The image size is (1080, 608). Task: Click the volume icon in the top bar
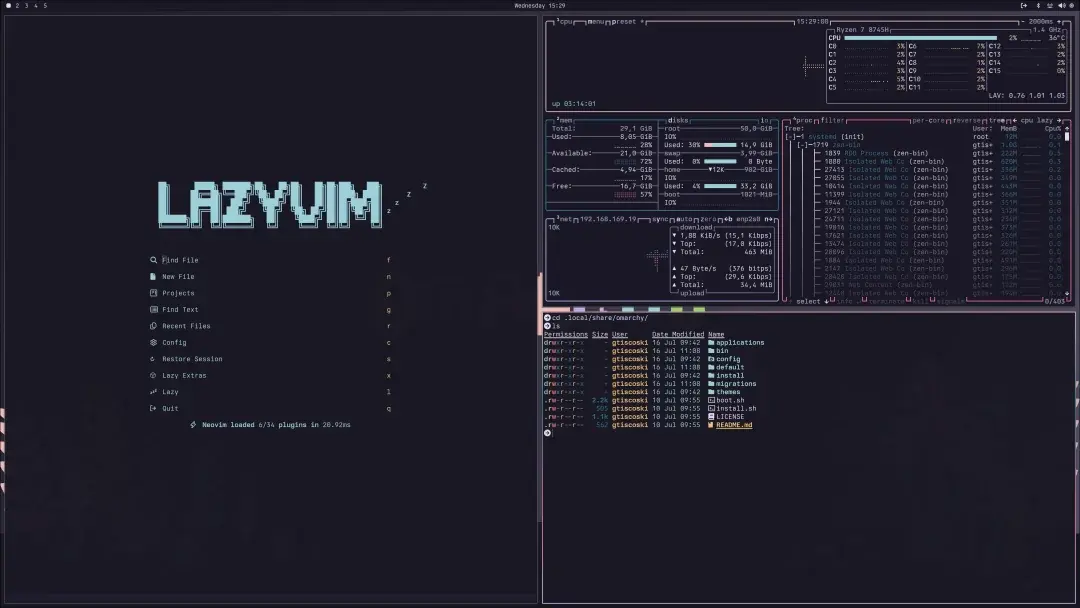tap(1060, 5)
